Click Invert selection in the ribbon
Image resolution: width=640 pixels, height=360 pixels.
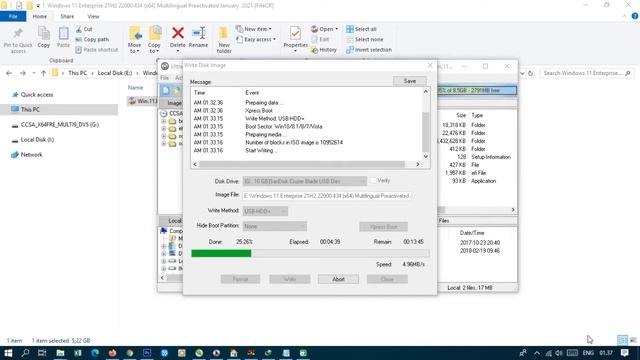click(369, 50)
